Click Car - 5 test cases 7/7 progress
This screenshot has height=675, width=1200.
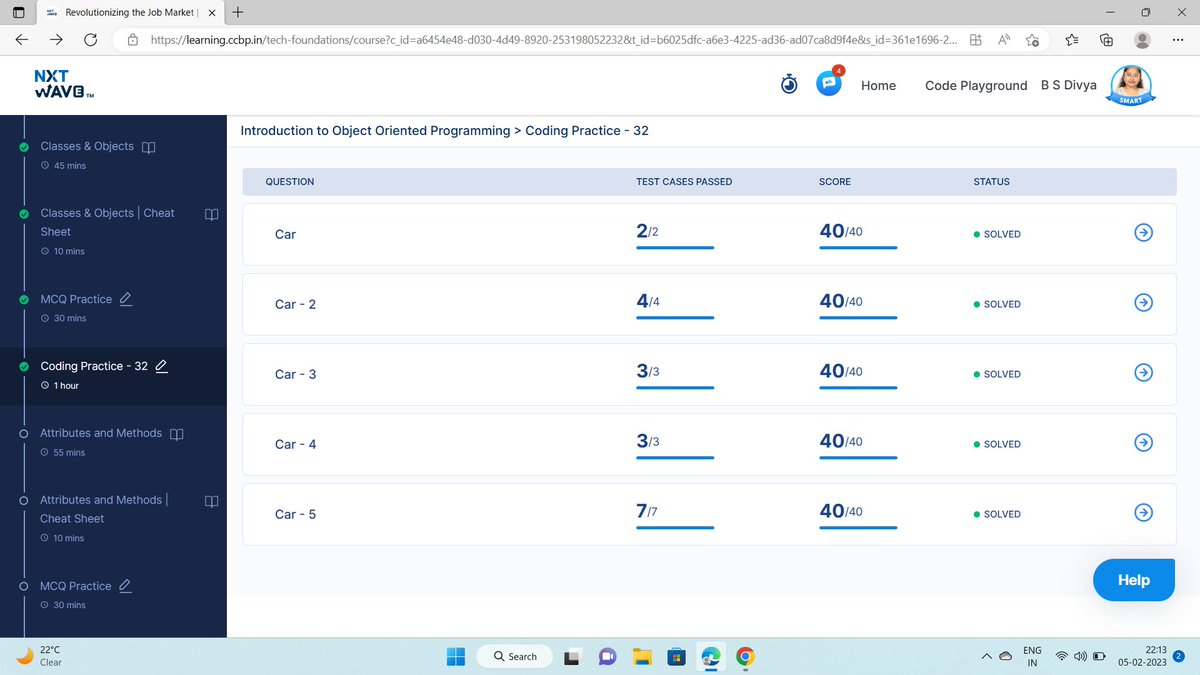point(674,514)
